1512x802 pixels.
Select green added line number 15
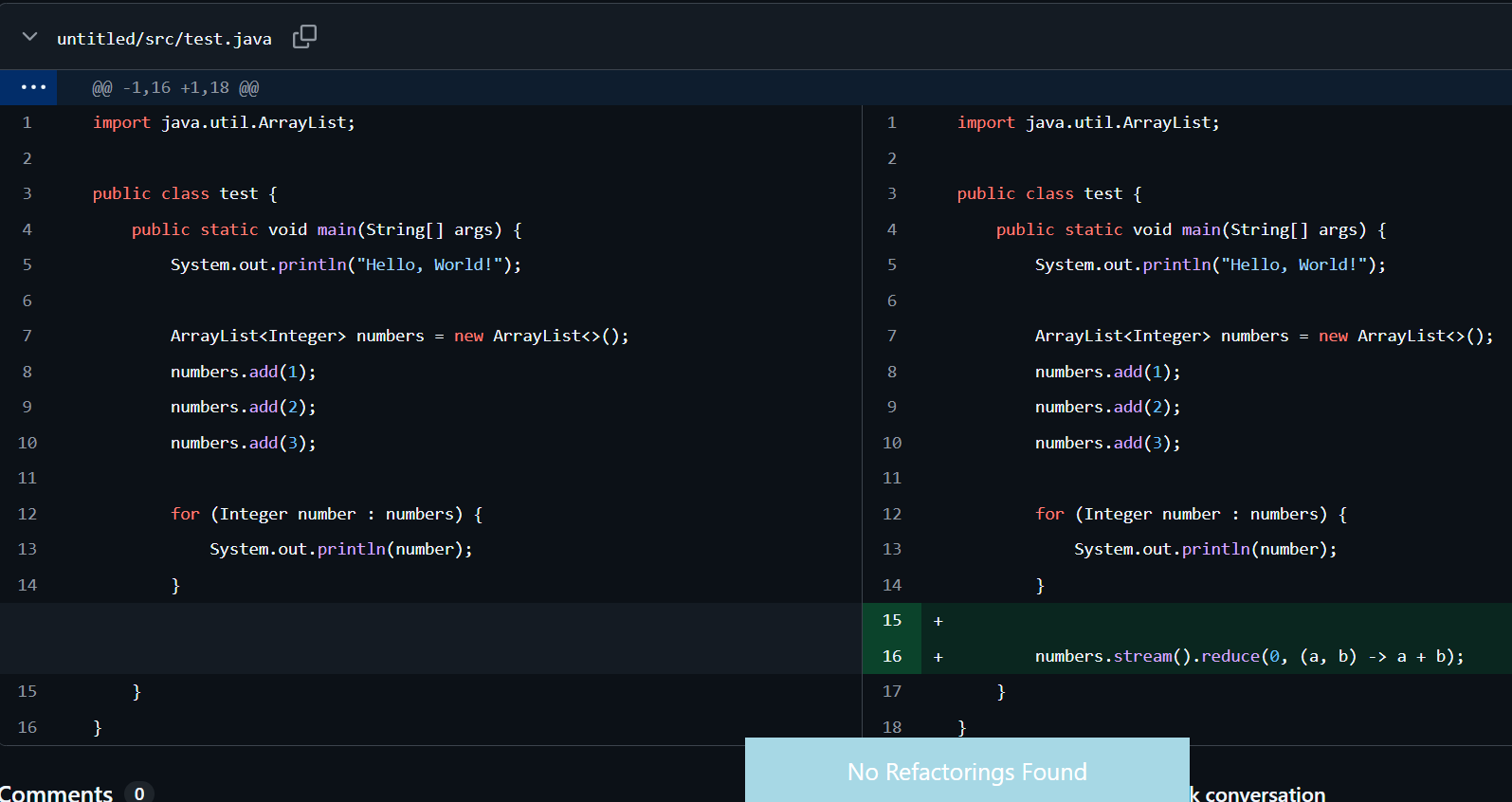(892, 620)
